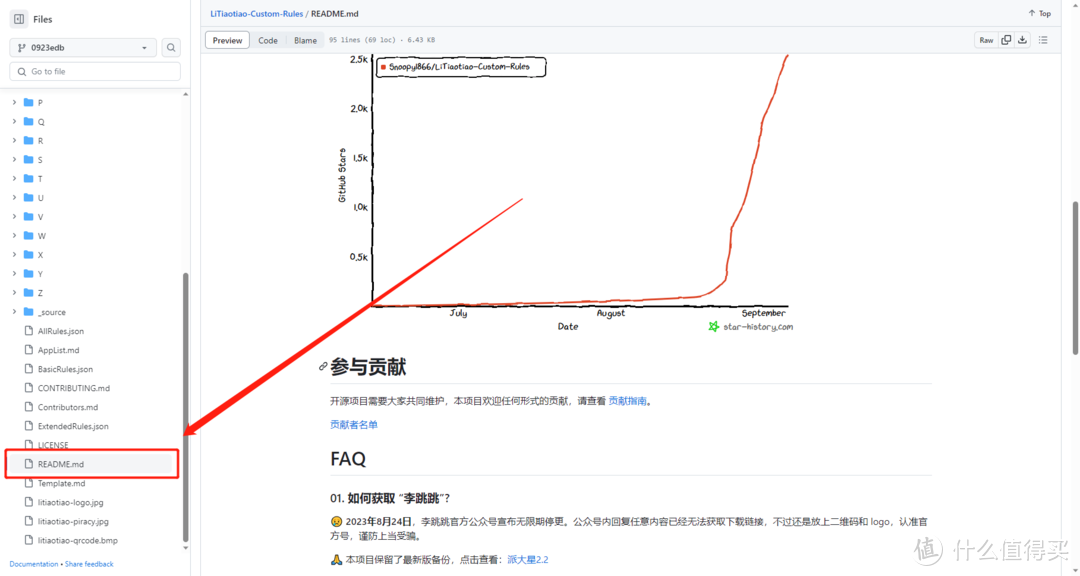Screen dimensions: 1080x576
Task: Click the page vertical scrollbar
Action: [x=1074, y=279]
